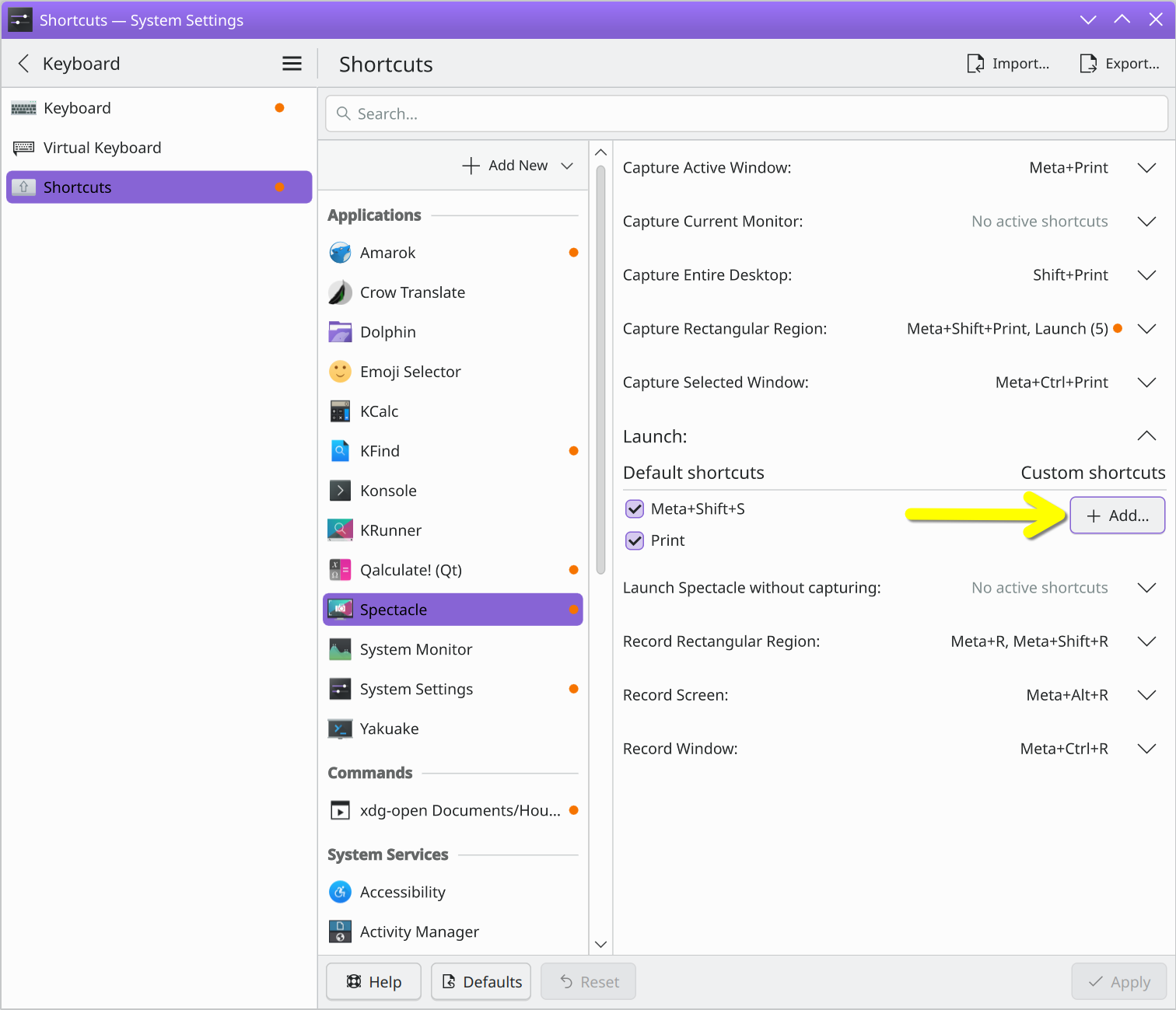
Task: Click the System Settings list icon
Action: click(x=340, y=689)
